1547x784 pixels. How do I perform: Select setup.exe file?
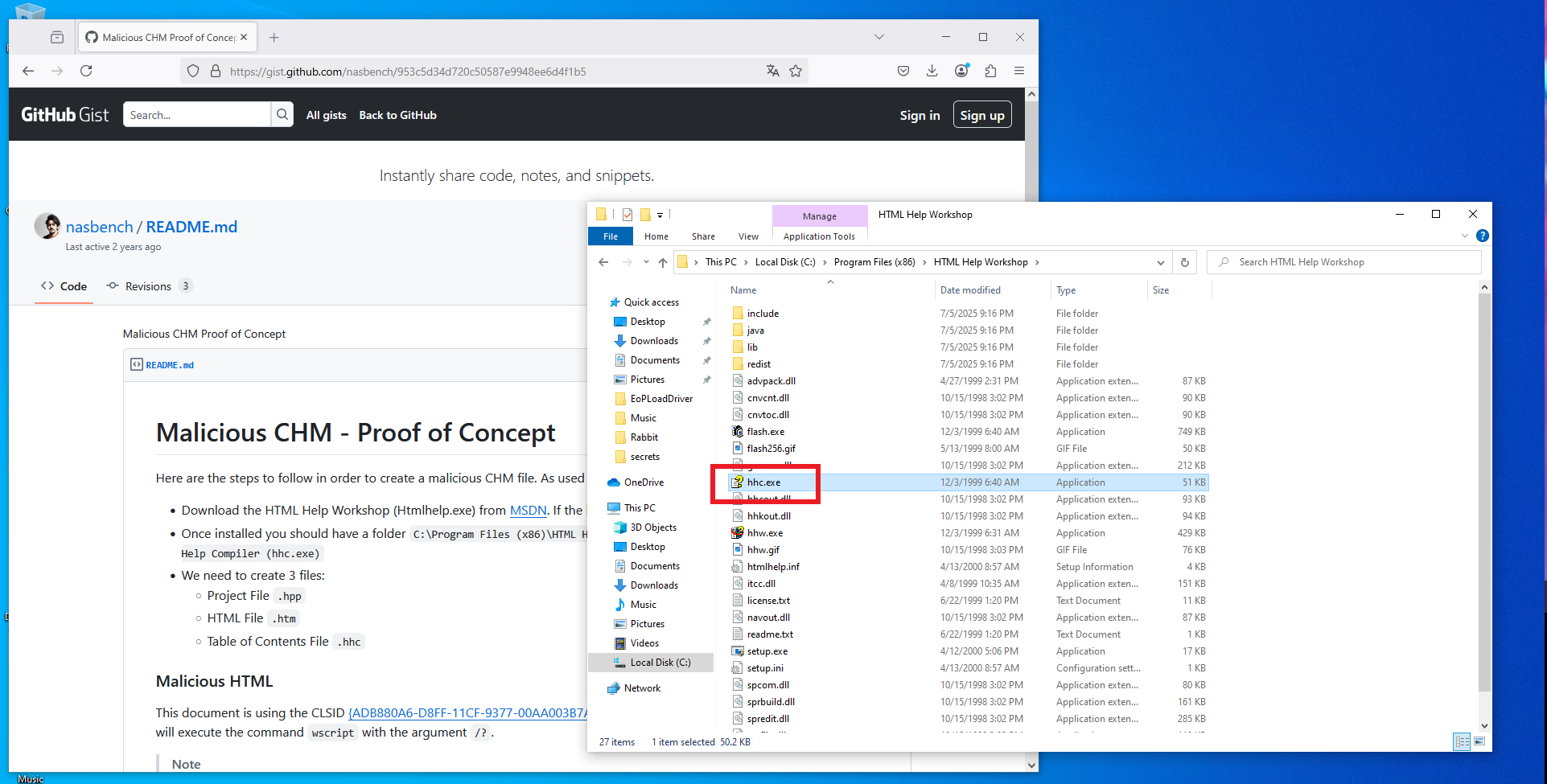coord(767,651)
